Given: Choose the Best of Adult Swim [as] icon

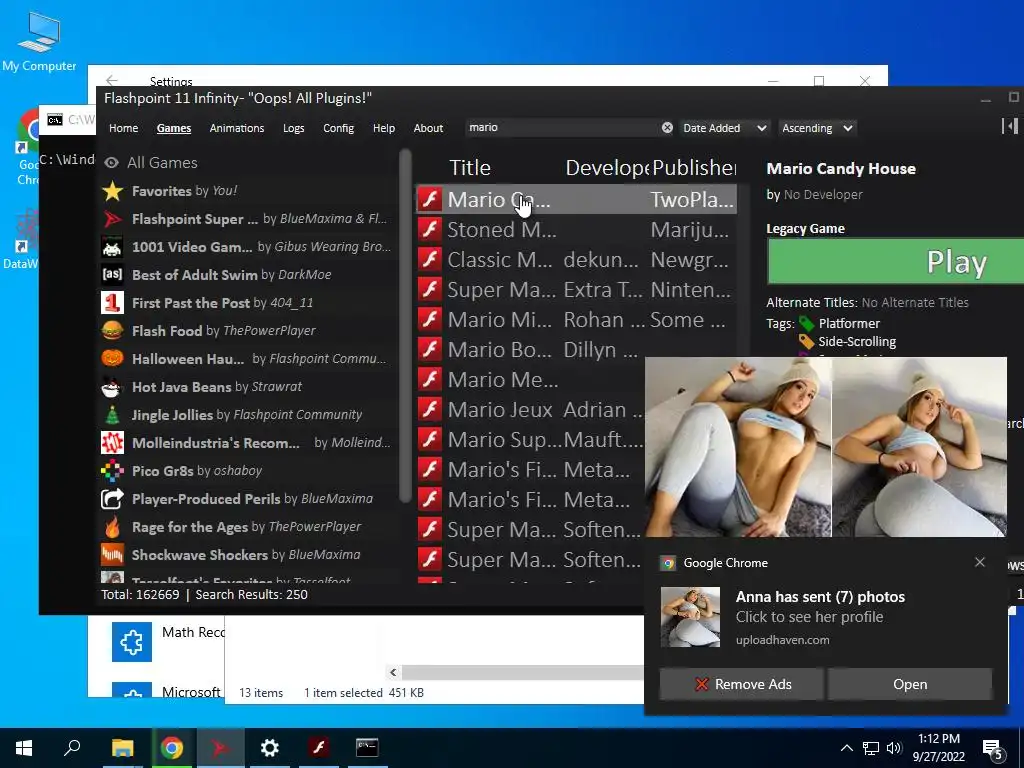Looking at the screenshot, I should (x=112, y=274).
